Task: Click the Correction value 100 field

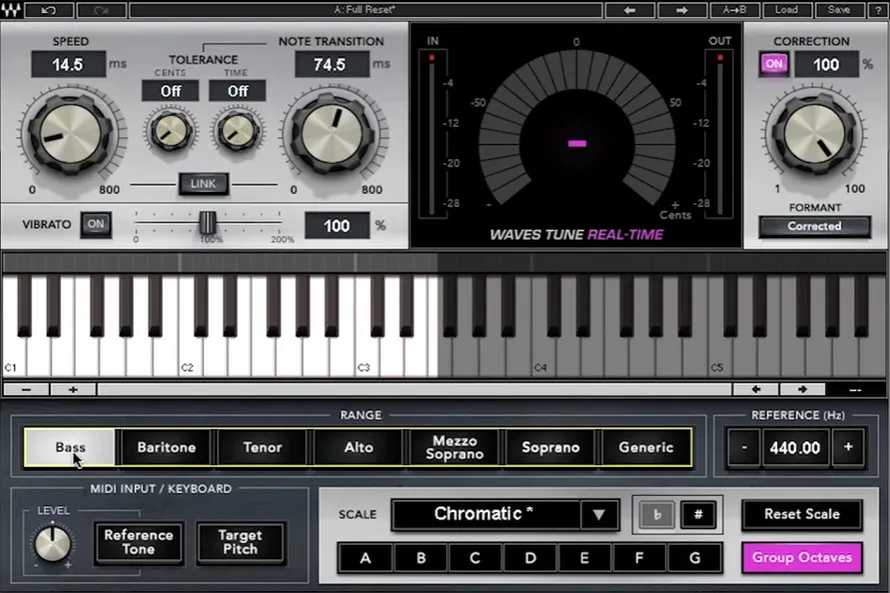Action: (826, 64)
